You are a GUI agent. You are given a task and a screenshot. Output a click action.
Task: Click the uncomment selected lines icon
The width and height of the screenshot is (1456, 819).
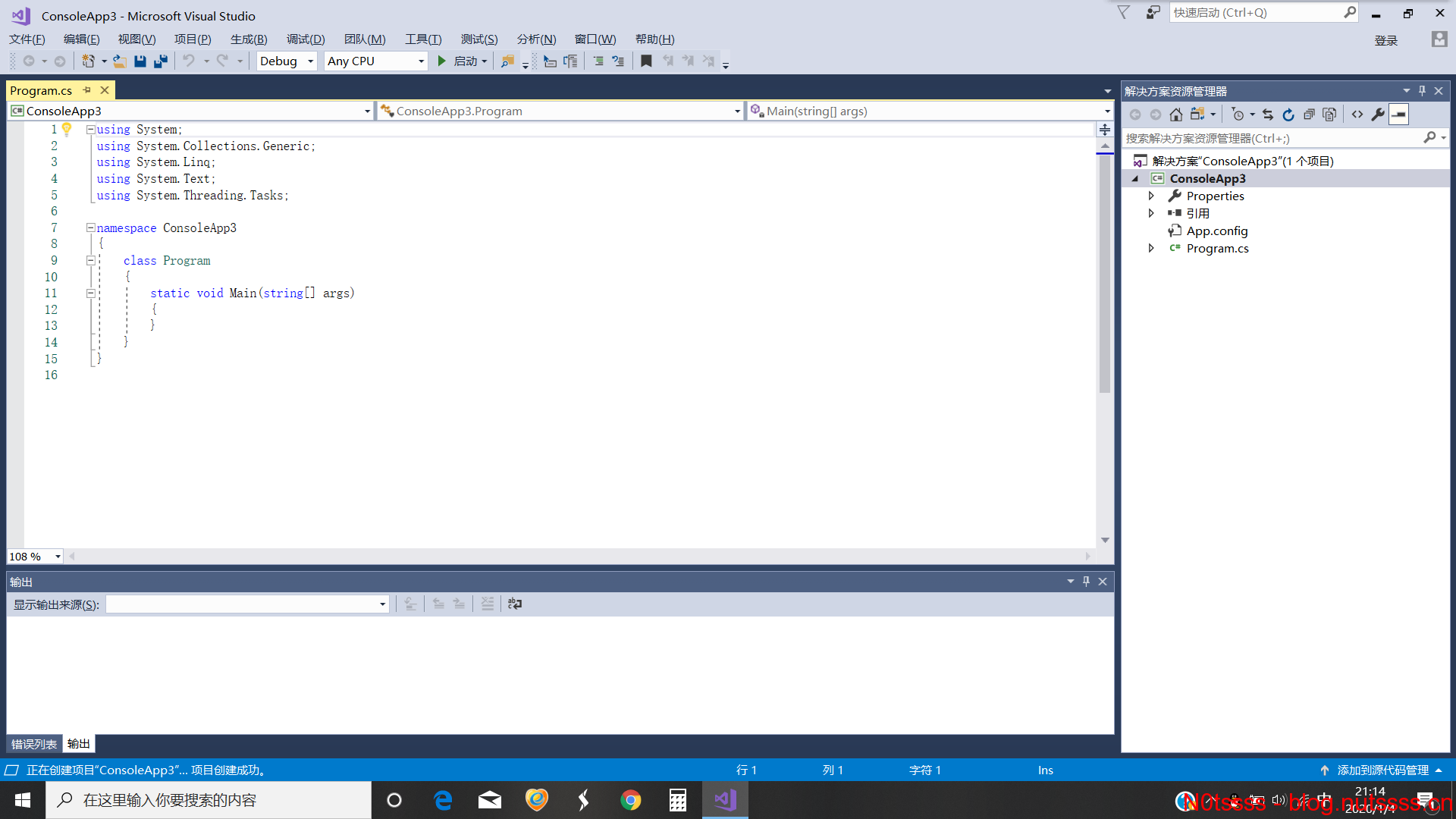click(x=618, y=61)
